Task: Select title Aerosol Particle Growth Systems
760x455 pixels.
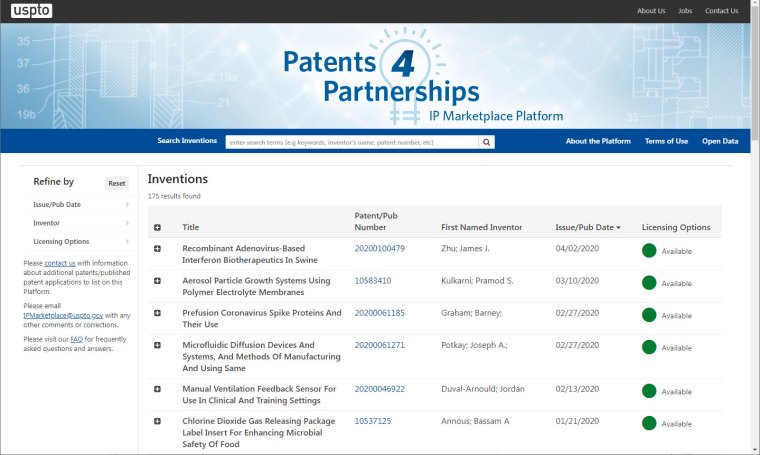Action: coord(256,286)
